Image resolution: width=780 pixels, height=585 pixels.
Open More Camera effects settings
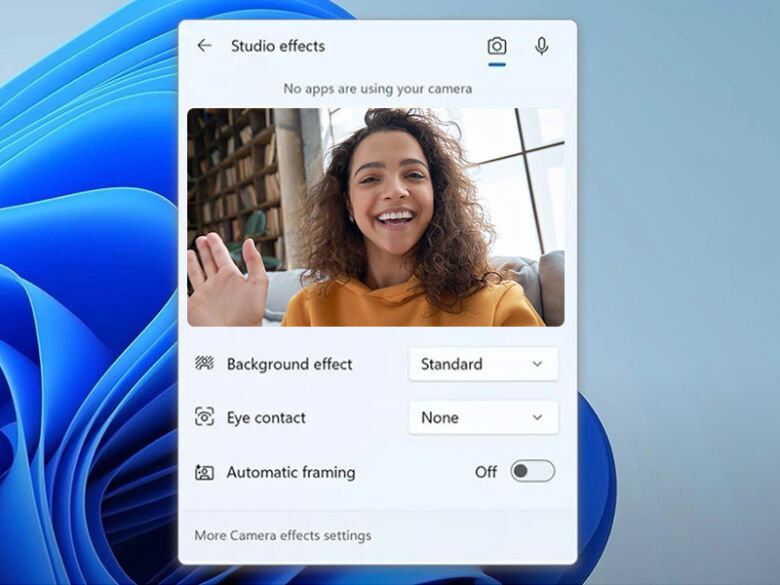pyautogui.click(x=282, y=535)
